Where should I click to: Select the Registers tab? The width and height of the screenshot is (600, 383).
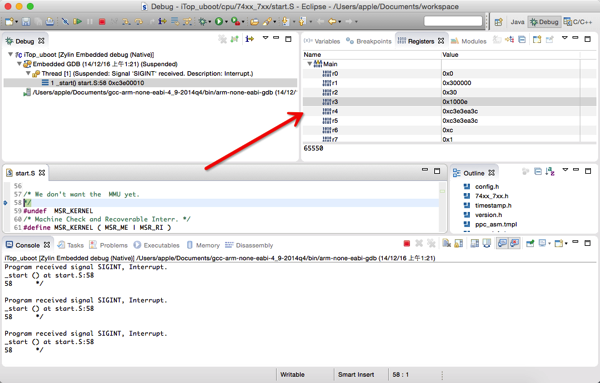pyautogui.click(x=420, y=41)
